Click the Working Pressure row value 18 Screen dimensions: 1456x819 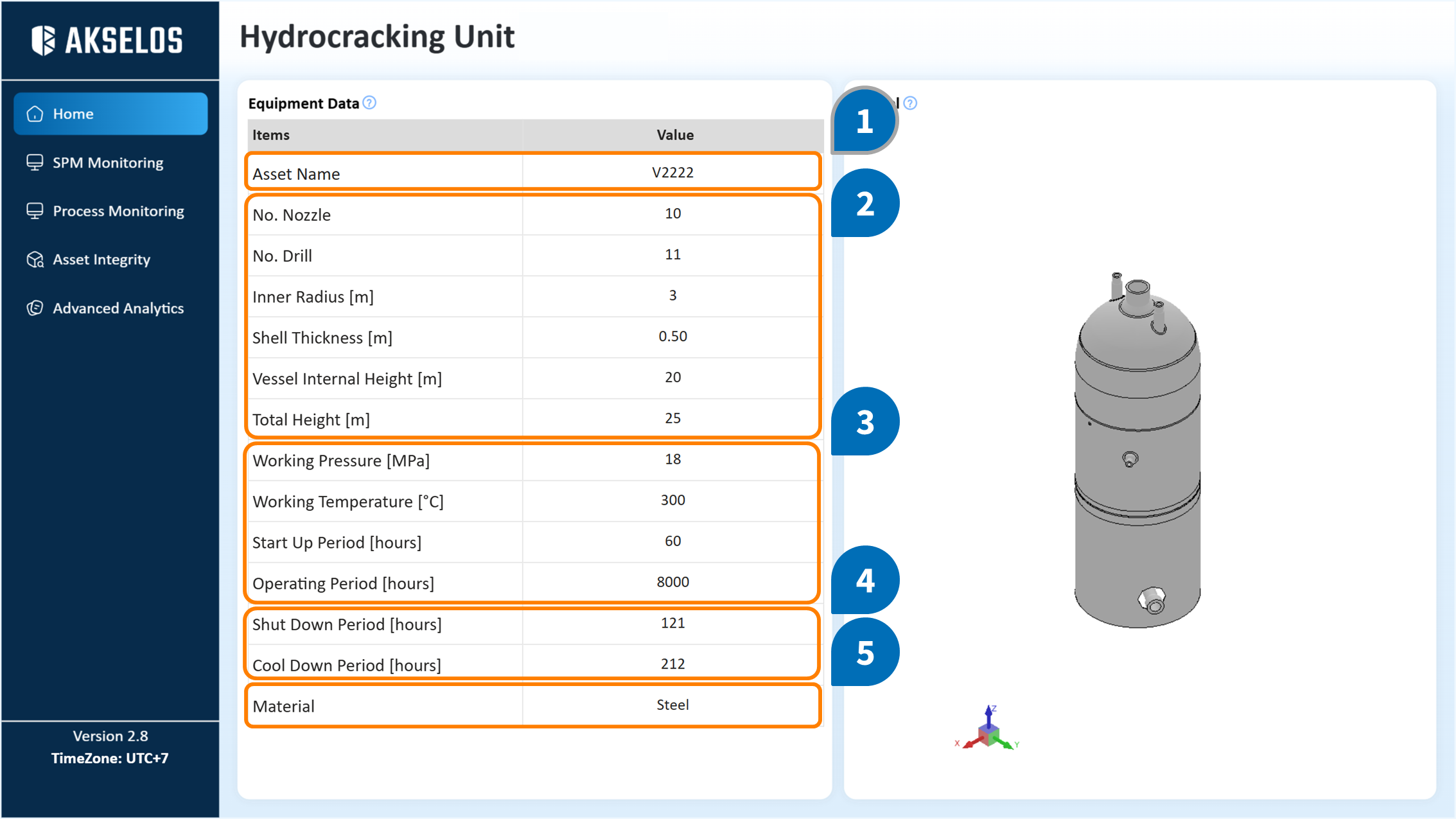coord(672,459)
